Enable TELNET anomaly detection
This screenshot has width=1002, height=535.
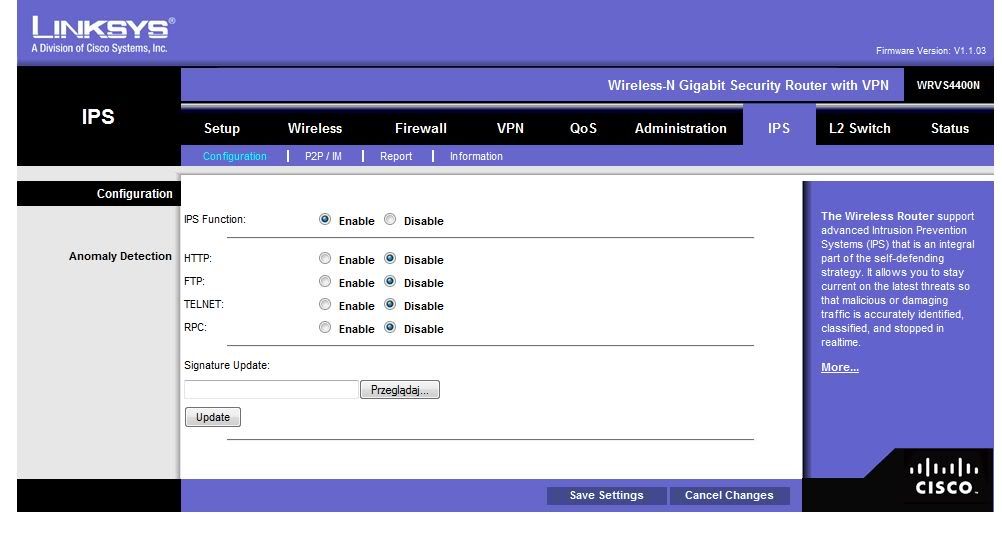325,305
